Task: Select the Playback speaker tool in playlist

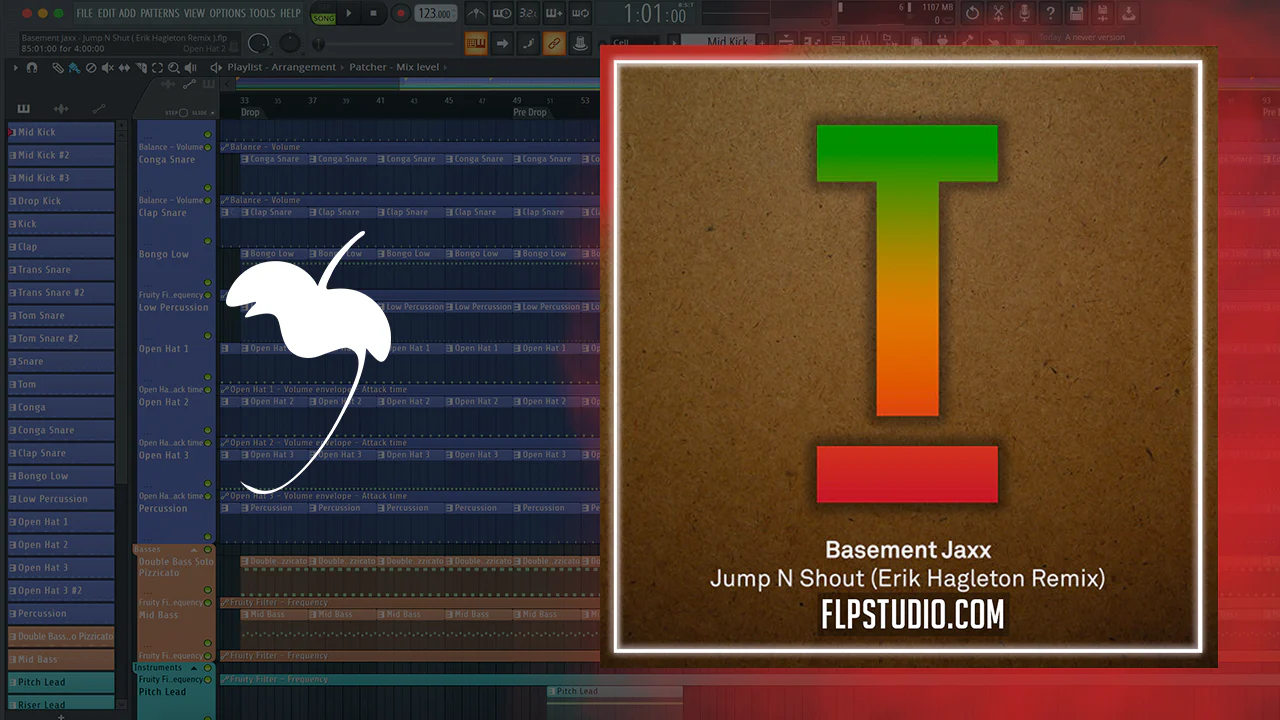Action: (x=190, y=68)
